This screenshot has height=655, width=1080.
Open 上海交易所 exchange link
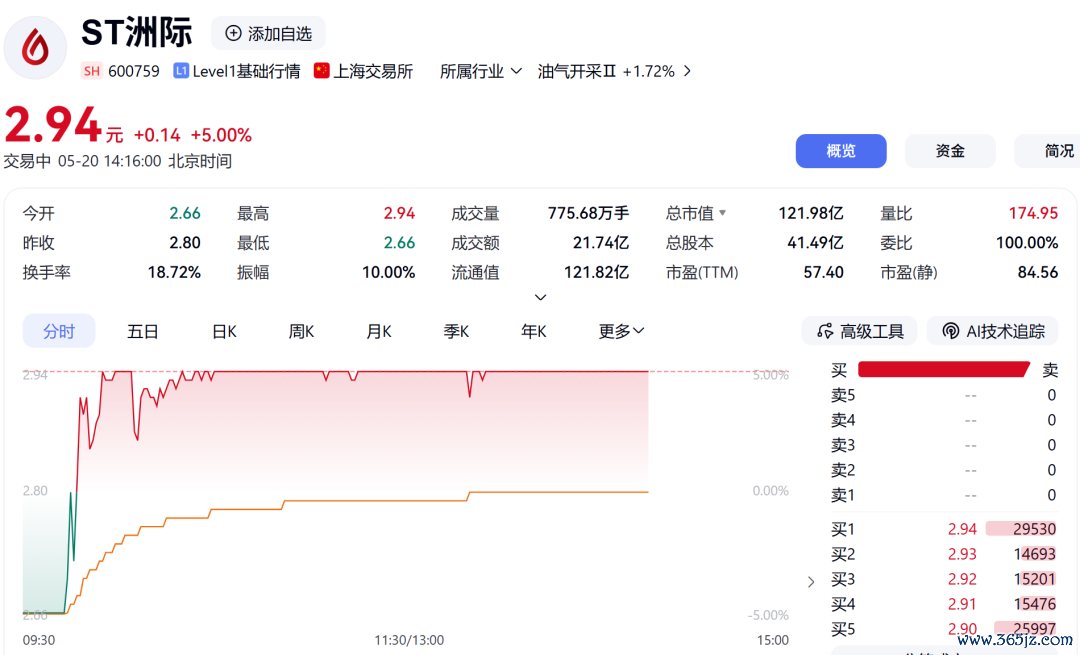coord(373,71)
